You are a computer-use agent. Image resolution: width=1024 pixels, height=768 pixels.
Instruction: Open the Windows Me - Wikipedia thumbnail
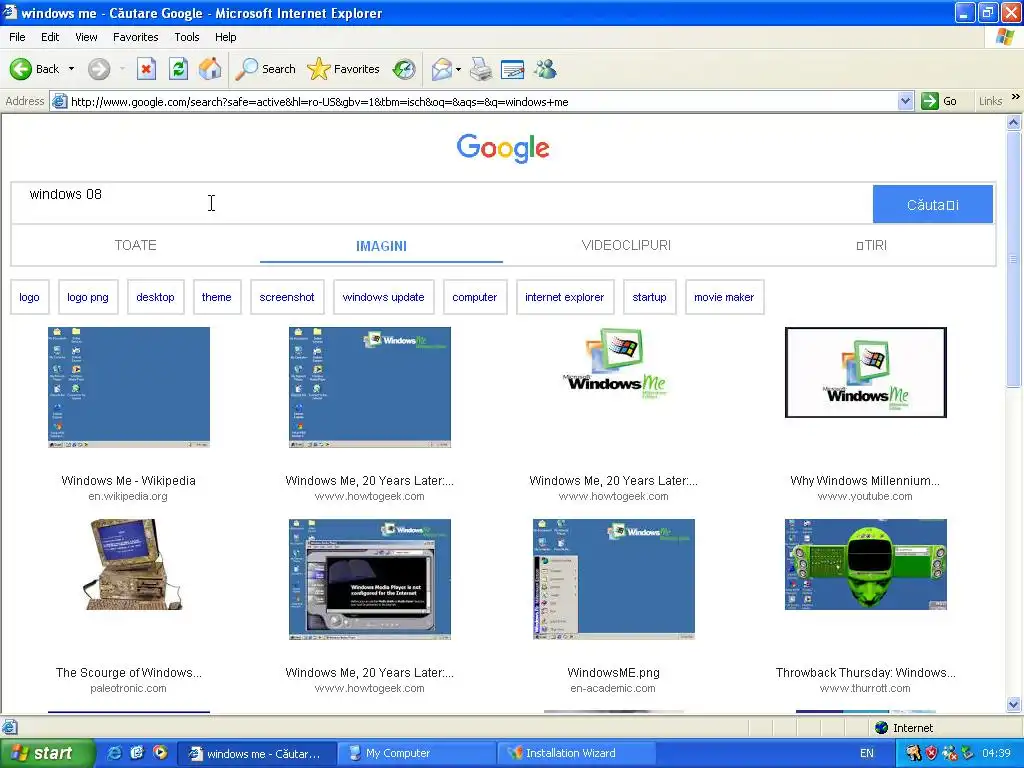click(129, 387)
